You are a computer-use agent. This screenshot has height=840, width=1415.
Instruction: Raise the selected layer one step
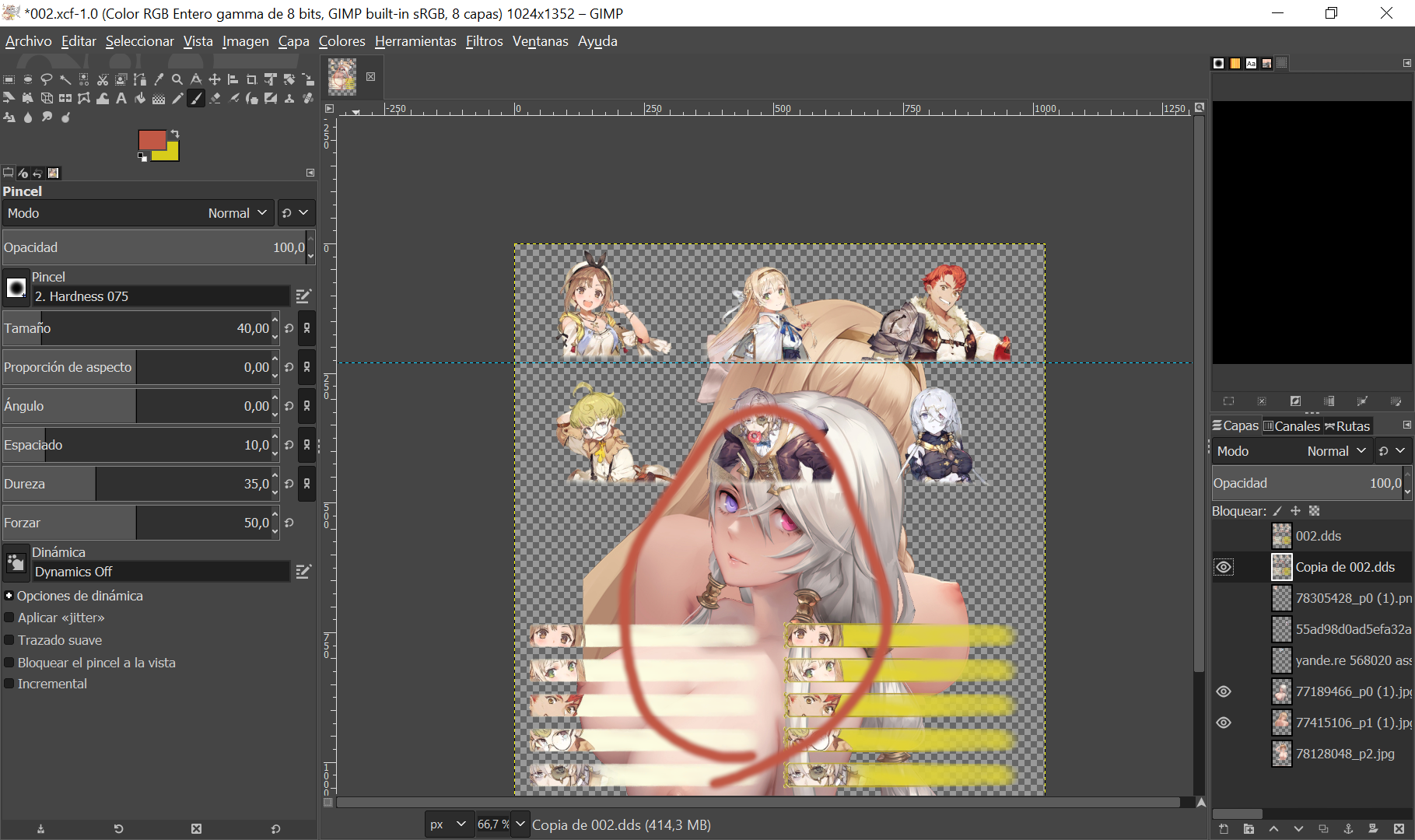click(x=1273, y=829)
